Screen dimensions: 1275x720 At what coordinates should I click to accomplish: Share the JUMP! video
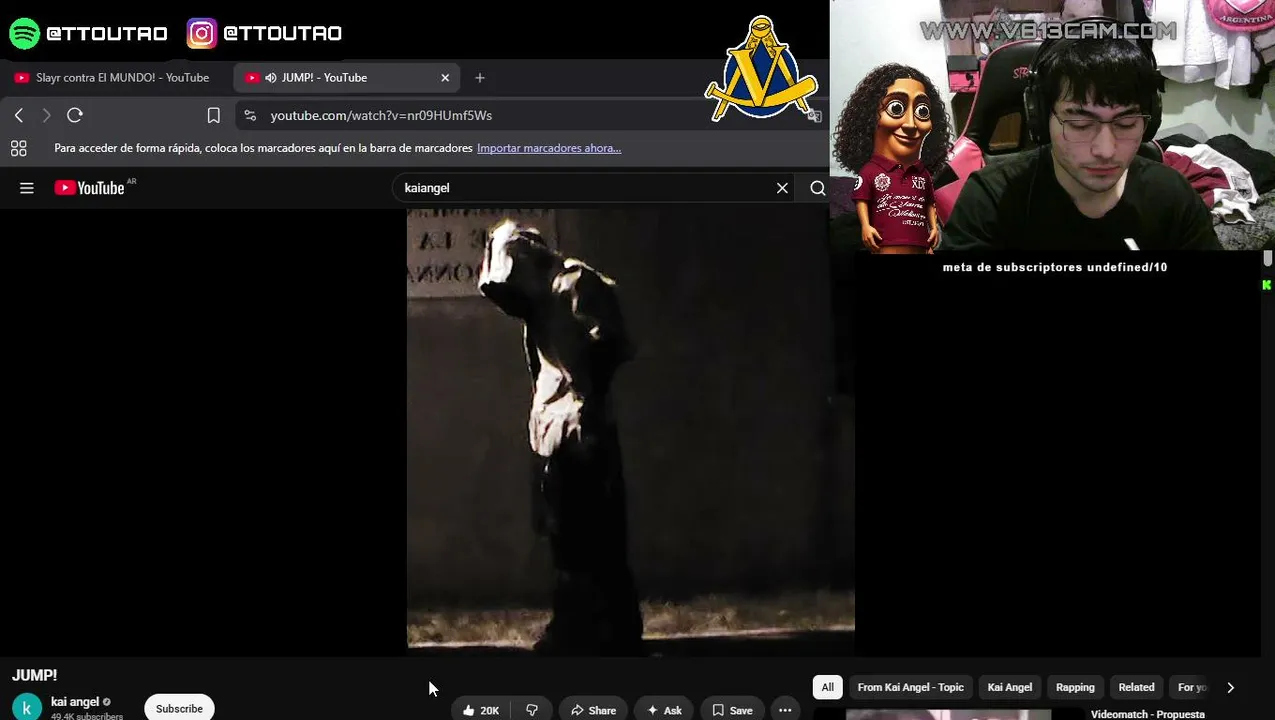click(593, 710)
